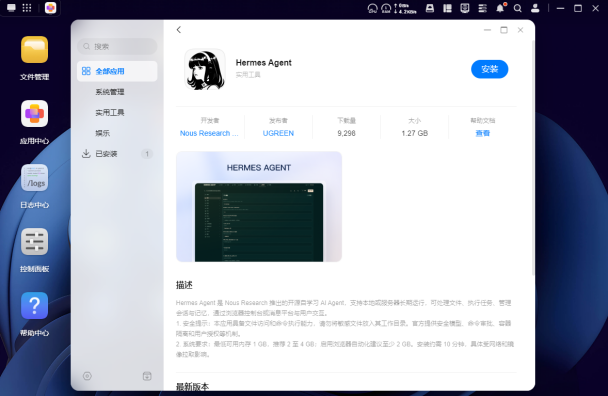608x396 pixels.
Task: Click the 实用工具 subtitle under Hermes Agent
Action: coord(248,74)
